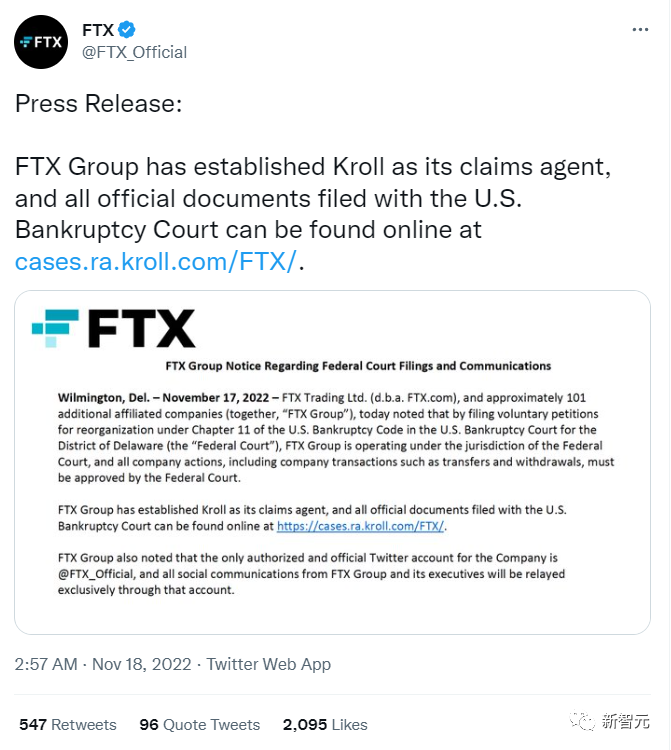This screenshot has height=750, width=671.
Task: View the 2,095 Likes list
Action: tap(325, 725)
